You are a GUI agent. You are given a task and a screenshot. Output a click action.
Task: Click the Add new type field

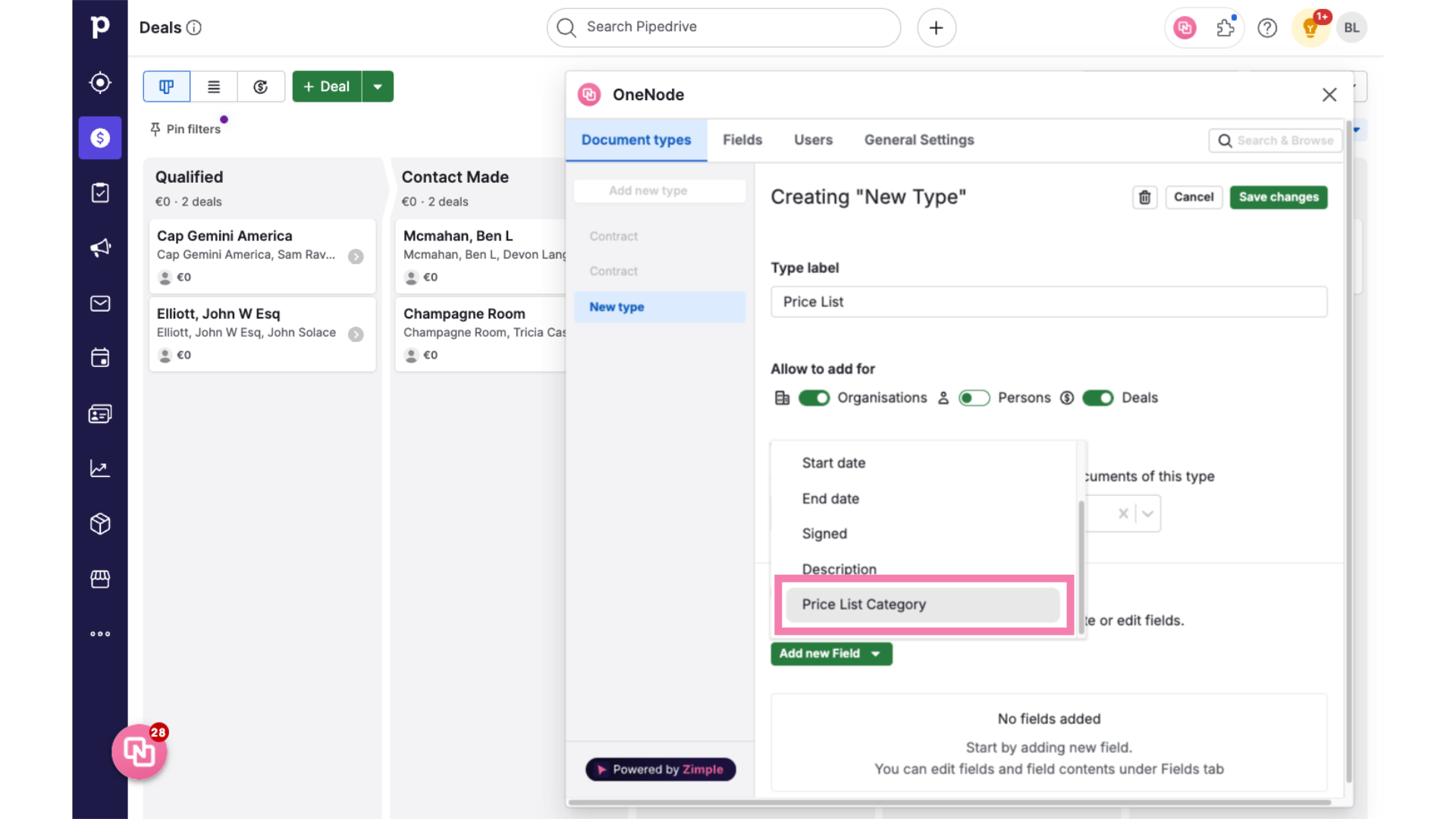click(660, 191)
